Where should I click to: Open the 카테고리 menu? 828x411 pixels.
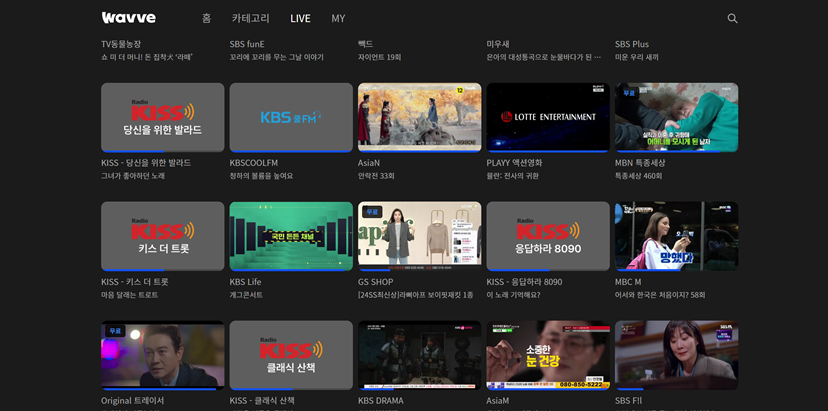[250, 18]
